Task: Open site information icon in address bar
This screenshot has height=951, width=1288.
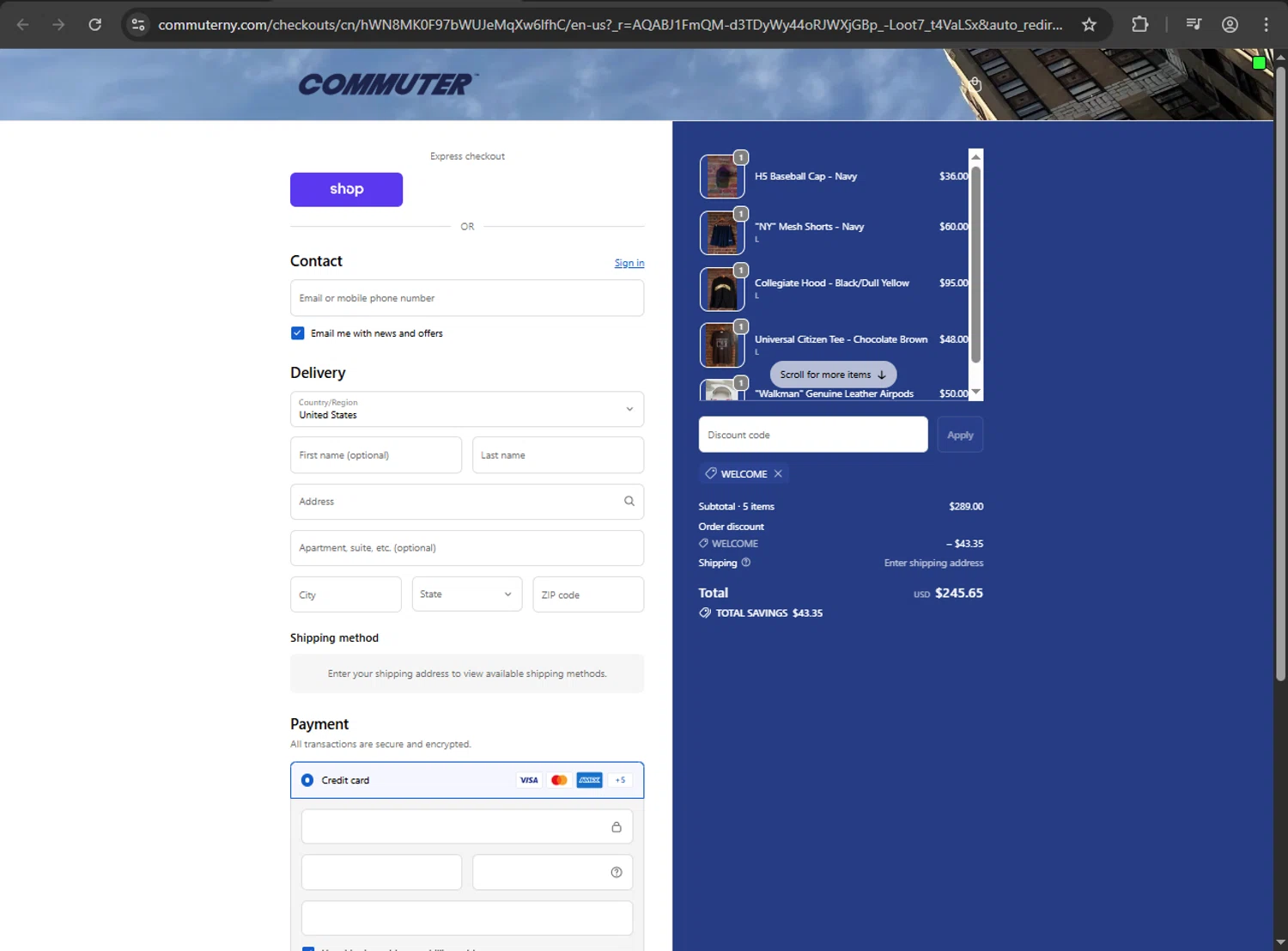Action: coord(138,24)
